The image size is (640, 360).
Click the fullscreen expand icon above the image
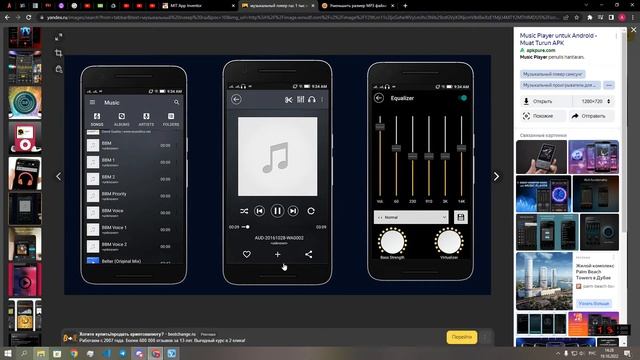(x=59, y=37)
